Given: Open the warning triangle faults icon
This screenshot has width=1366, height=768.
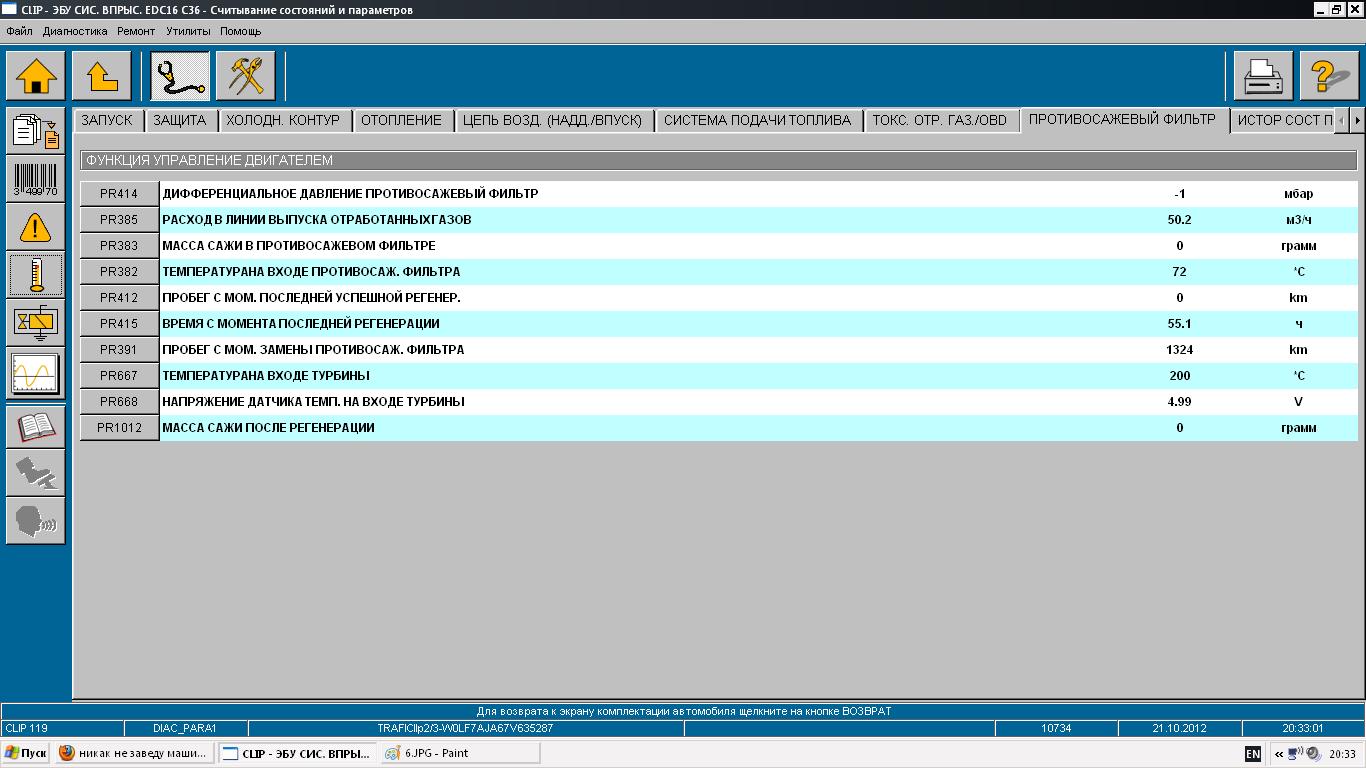Looking at the screenshot, I should pyautogui.click(x=36, y=227).
